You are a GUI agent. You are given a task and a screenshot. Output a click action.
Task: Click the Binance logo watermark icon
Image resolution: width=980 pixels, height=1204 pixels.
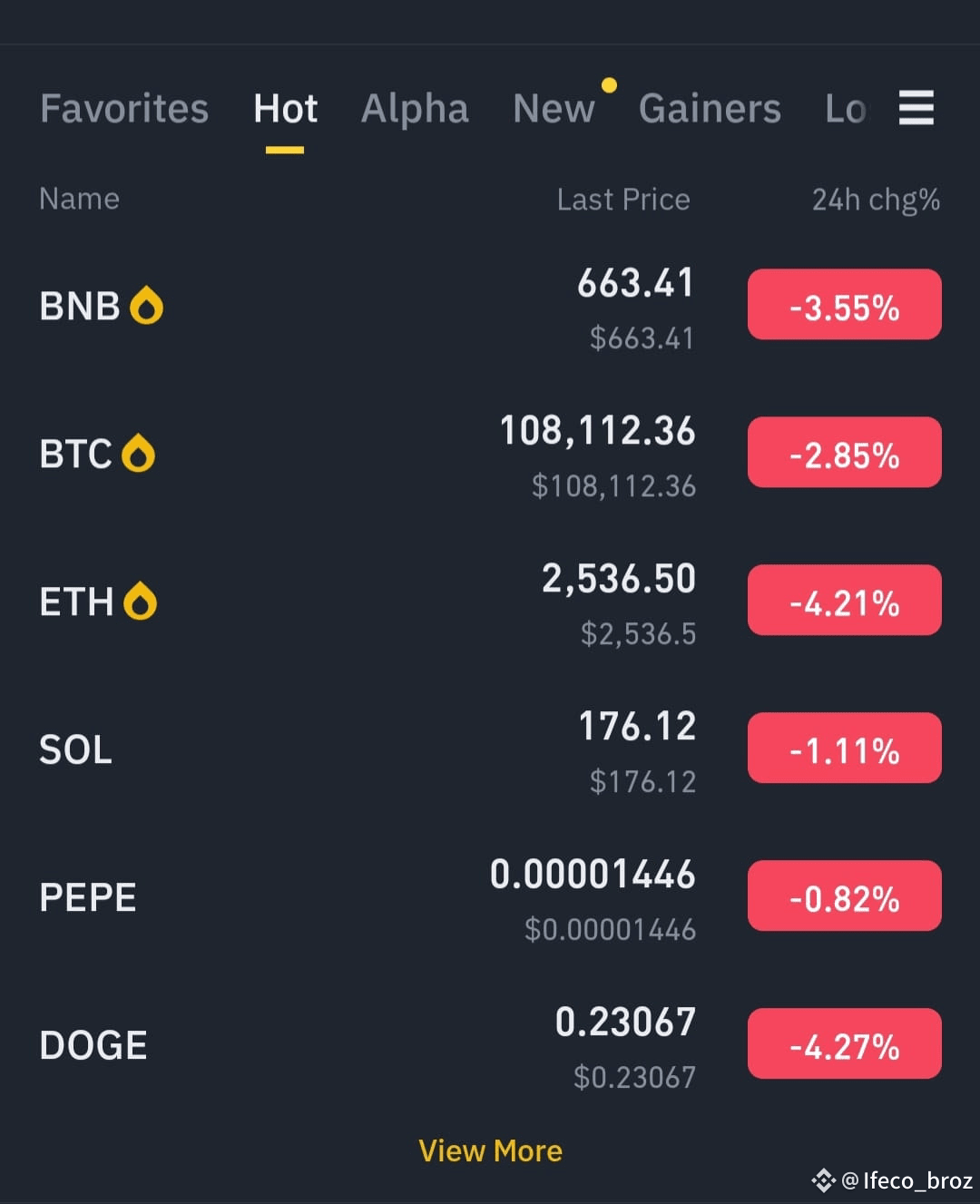(823, 1180)
